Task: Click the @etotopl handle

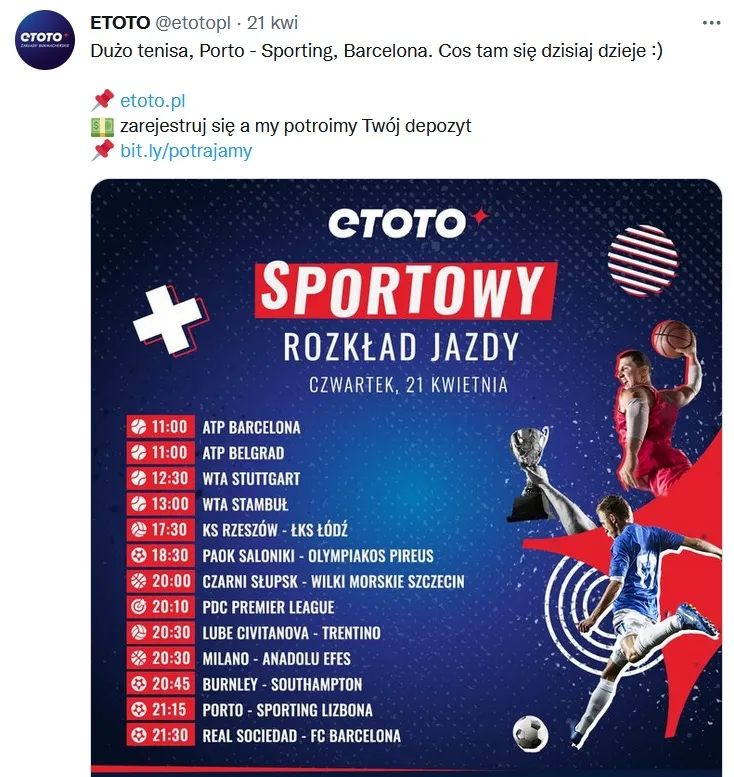Action: 193,23
